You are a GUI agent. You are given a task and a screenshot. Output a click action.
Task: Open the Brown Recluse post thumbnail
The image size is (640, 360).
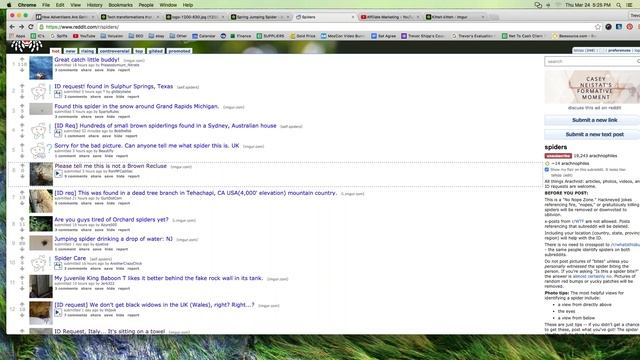click(41, 174)
